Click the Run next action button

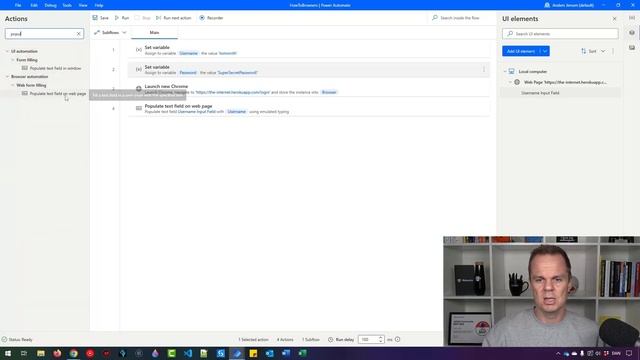pos(173,18)
